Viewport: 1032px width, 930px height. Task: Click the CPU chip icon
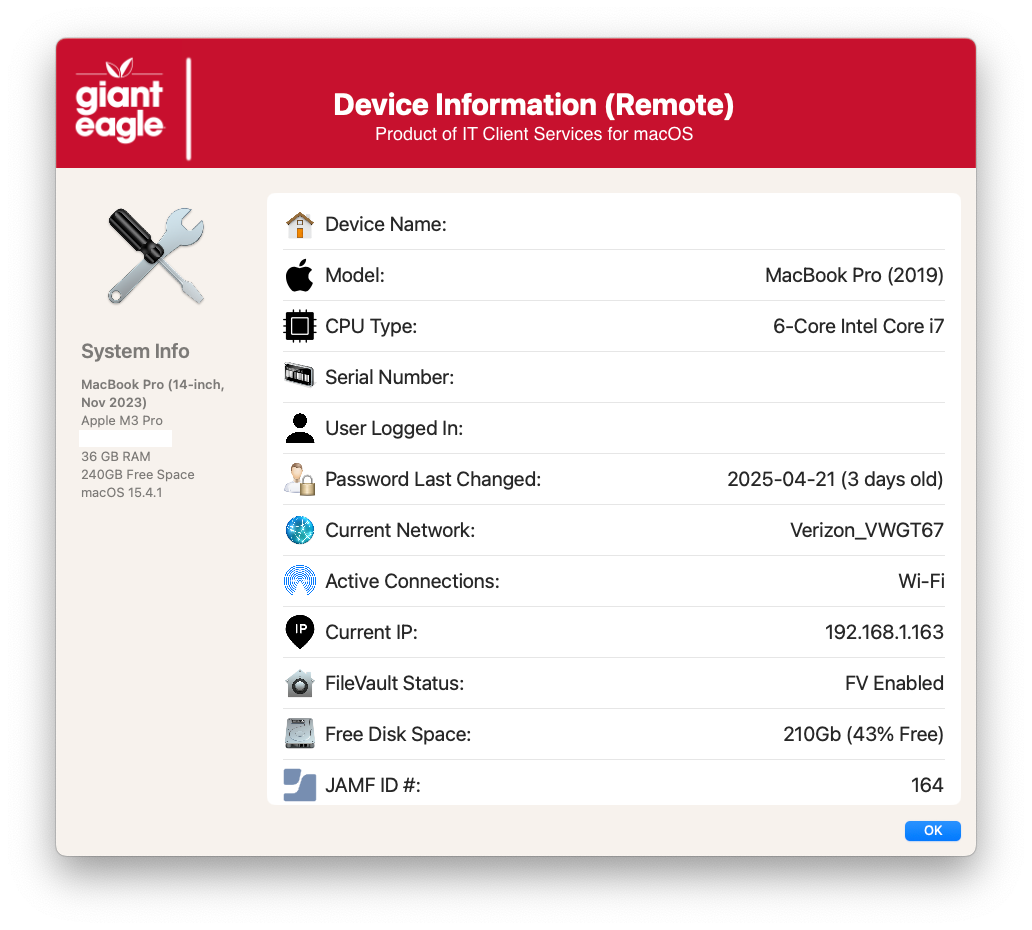pyautogui.click(x=299, y=326)
